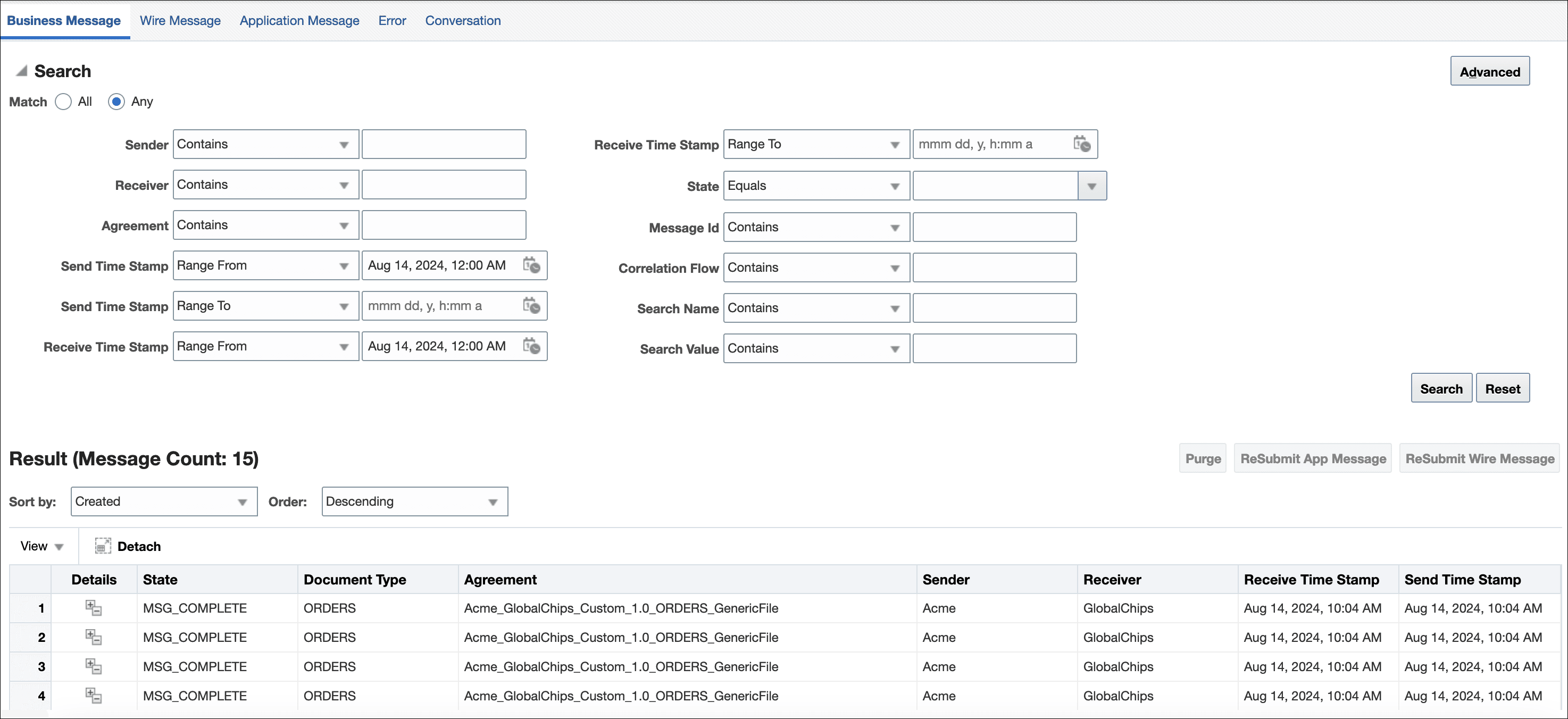Open Message Id operator dropdown
This screenshot has height=719, width=1568.
coord(816,227)
